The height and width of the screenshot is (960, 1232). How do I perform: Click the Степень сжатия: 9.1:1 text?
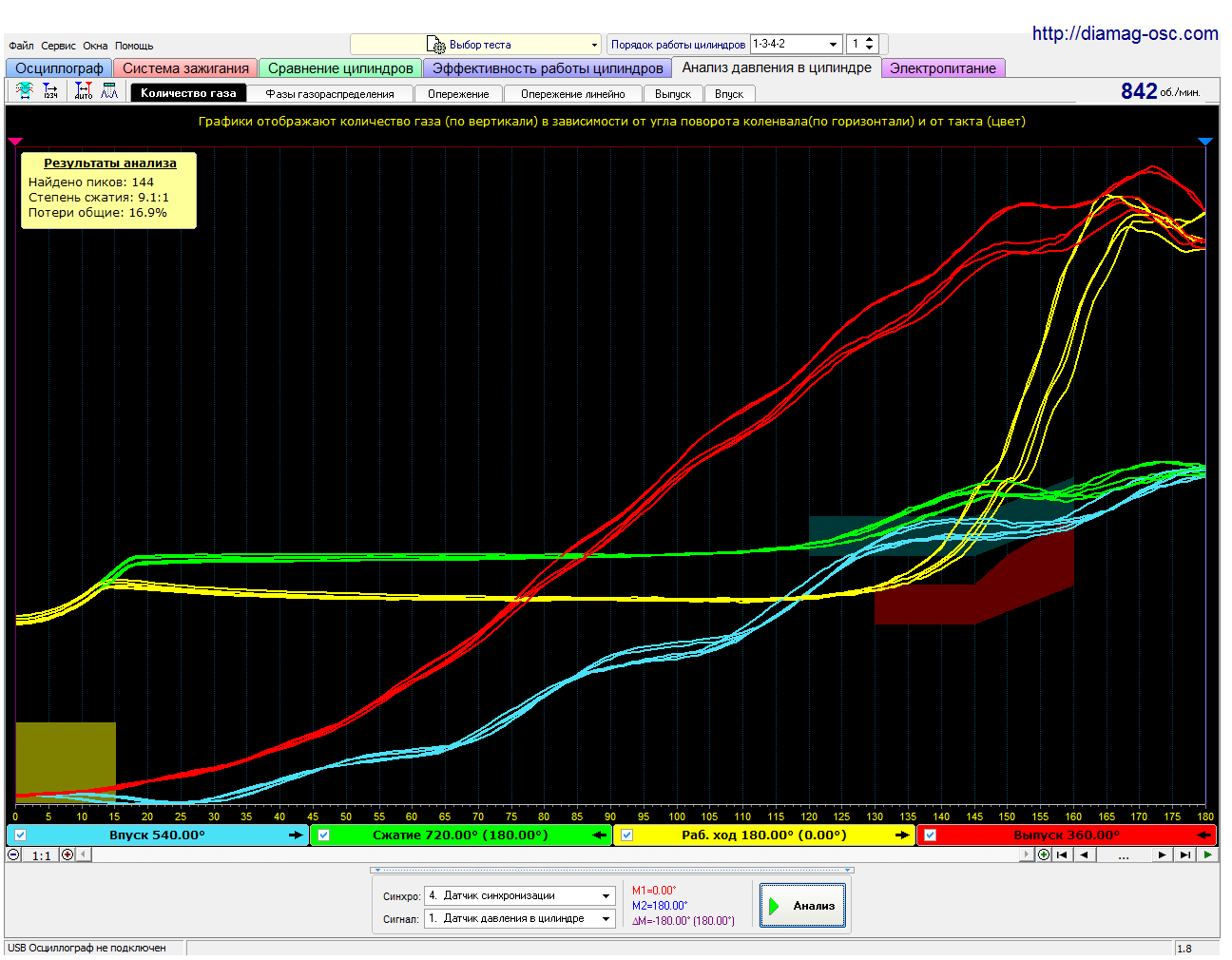[x=99, y=198]
